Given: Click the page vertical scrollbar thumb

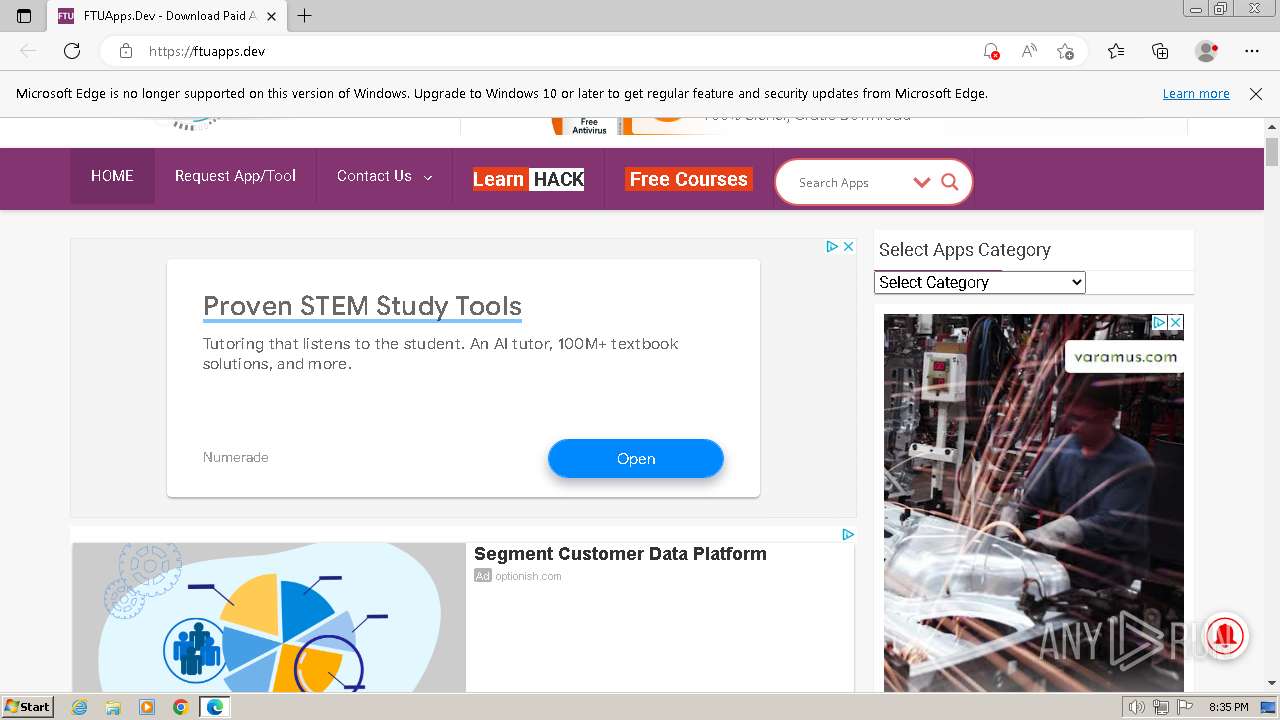Looking at the screenshot, I should coord(1272,152).
